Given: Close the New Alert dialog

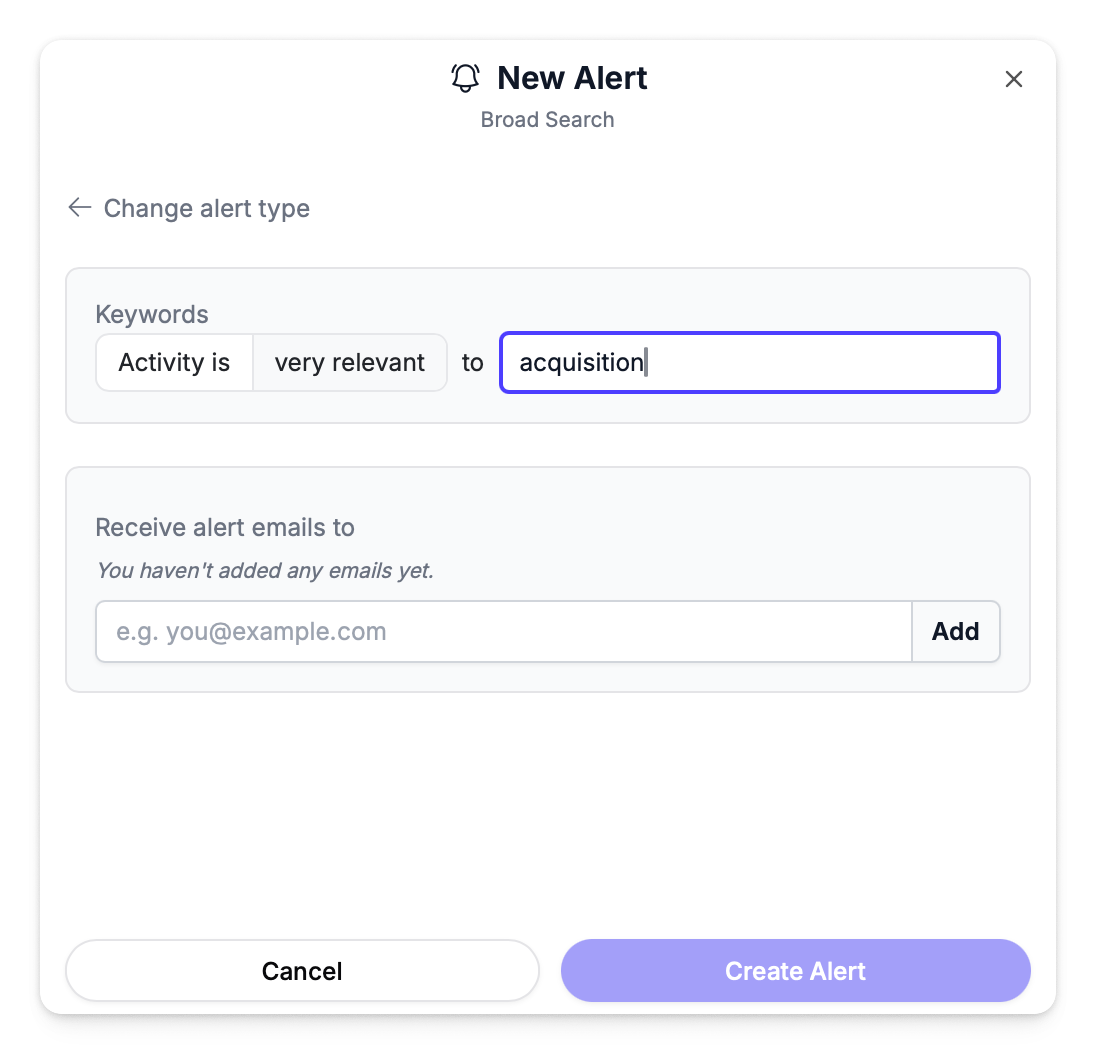Looking at the screenshot, I should 1013,79.
